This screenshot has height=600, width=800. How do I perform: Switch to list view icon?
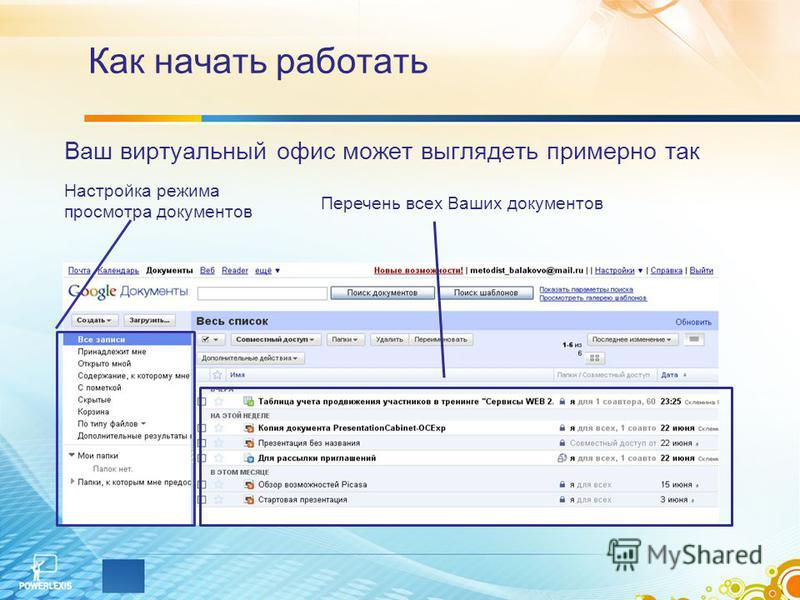point(694,339)
